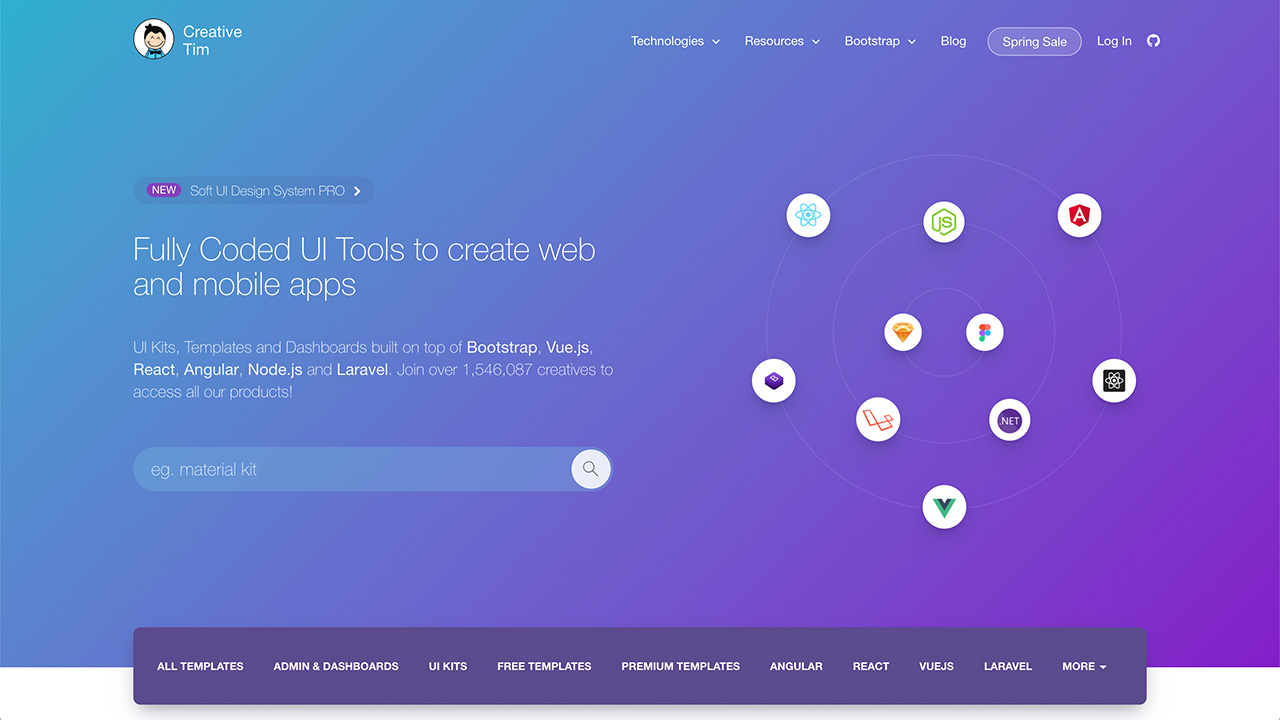The height and width of the screenshot is (720, 1280).
Task: Click the 'Angular' link in the paragraph
Action: 211,370
